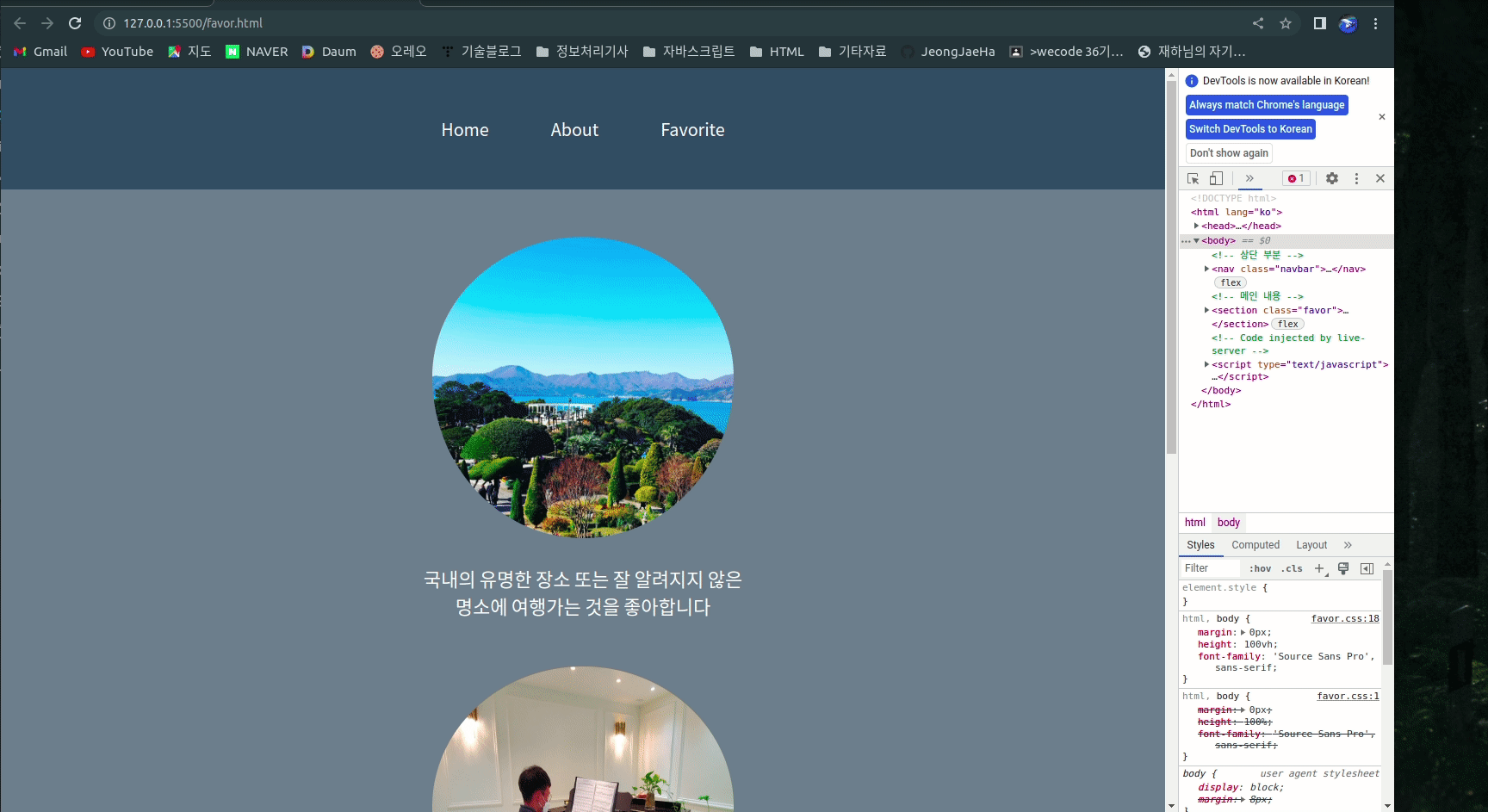Screen dimensions: 1488x812
Task: Show more DevTools panels chevron
Action: tap(1249, 178)
